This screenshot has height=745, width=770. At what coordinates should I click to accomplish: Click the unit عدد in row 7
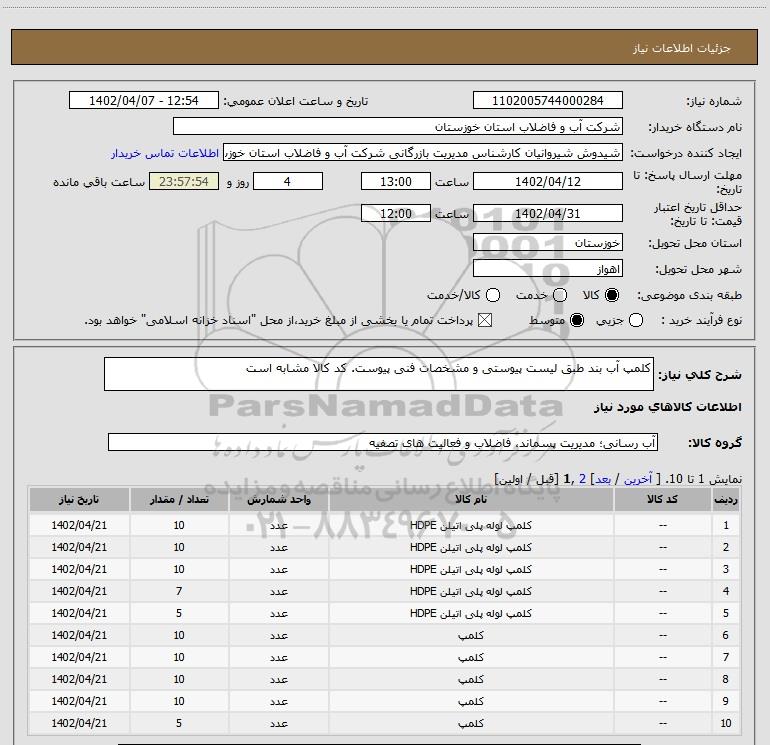(278, 657)
